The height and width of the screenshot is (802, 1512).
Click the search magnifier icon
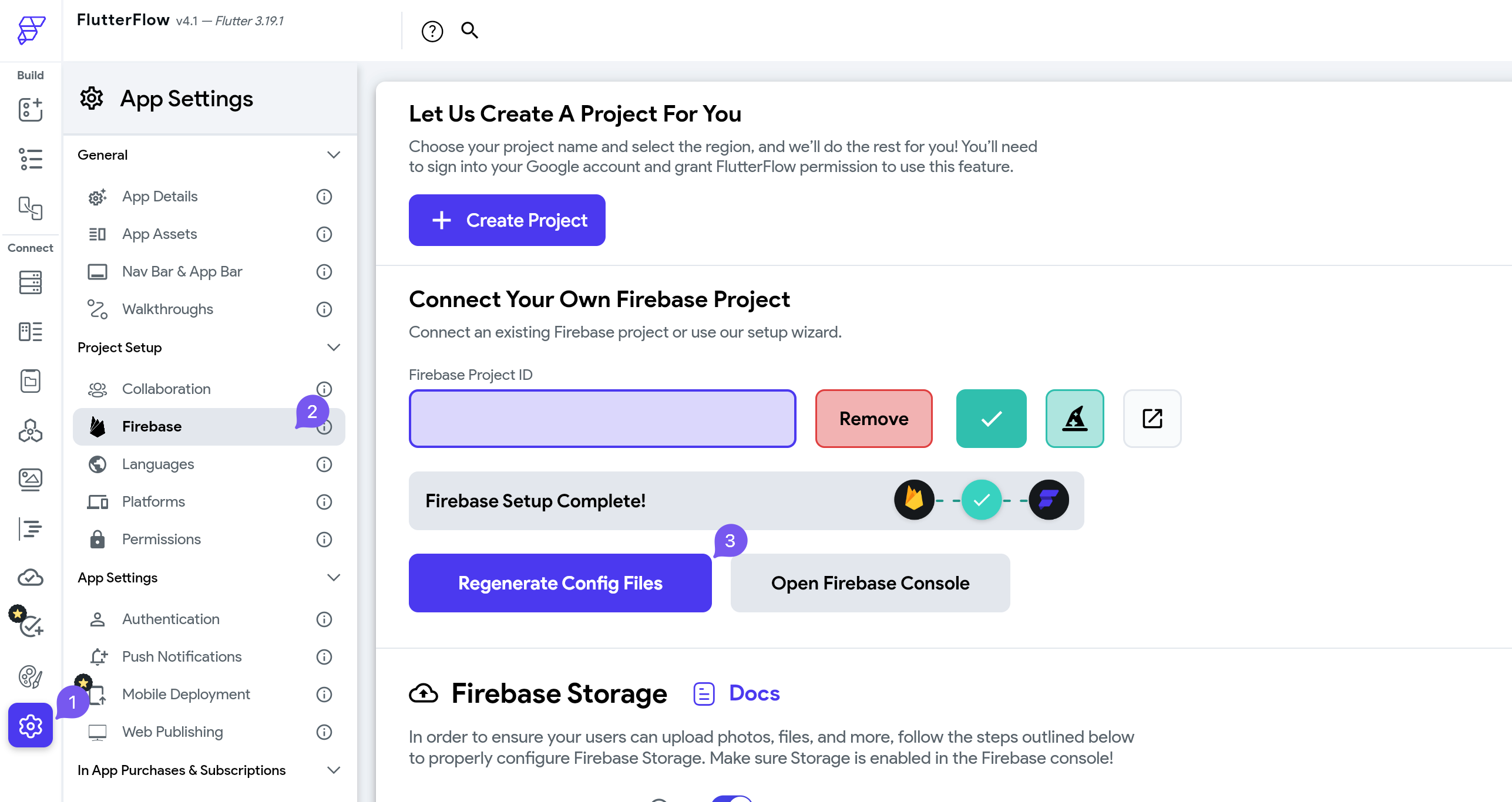pos(469,30)
